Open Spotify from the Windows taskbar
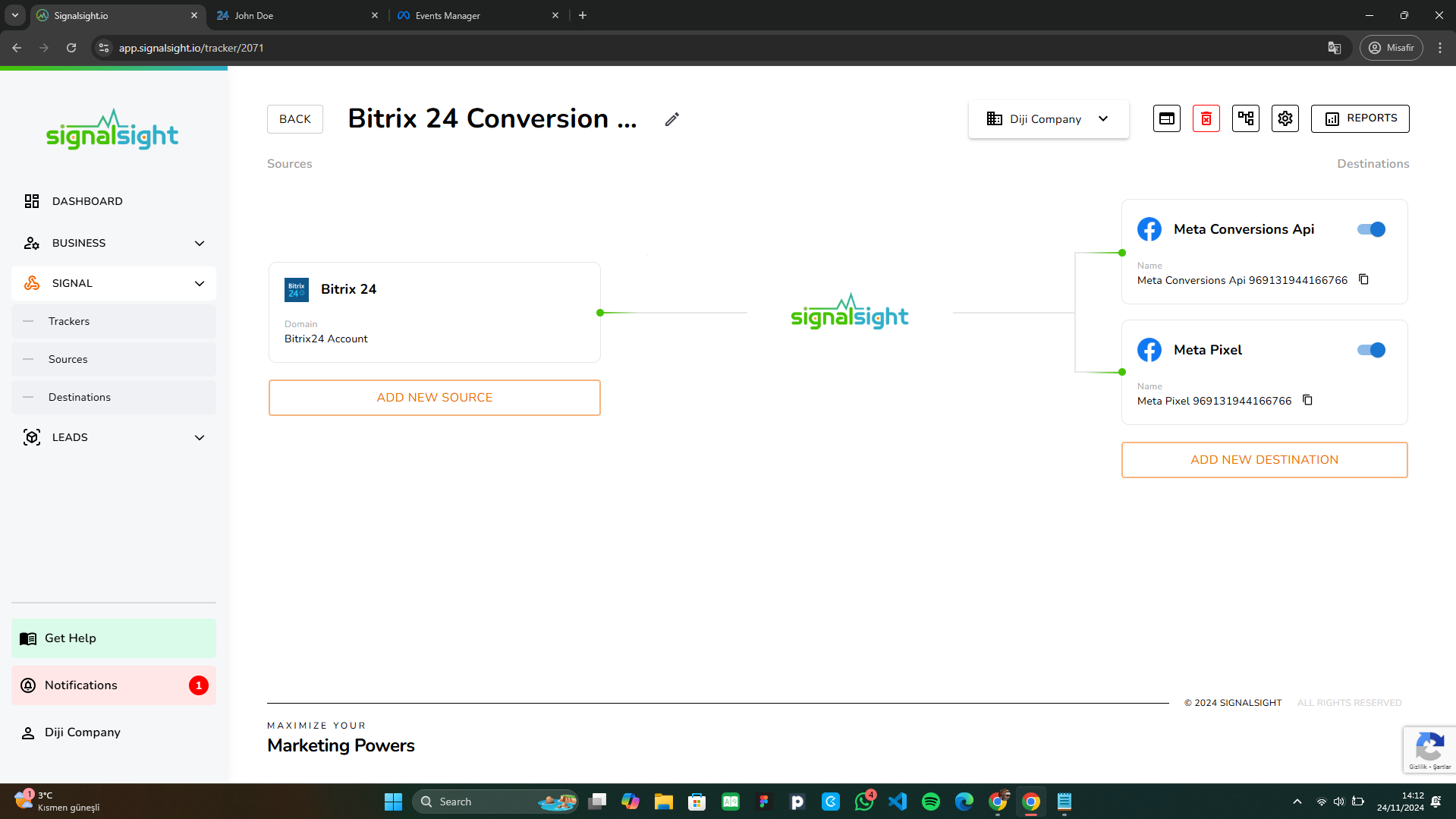1456x819 pixels. pos(930,802)
